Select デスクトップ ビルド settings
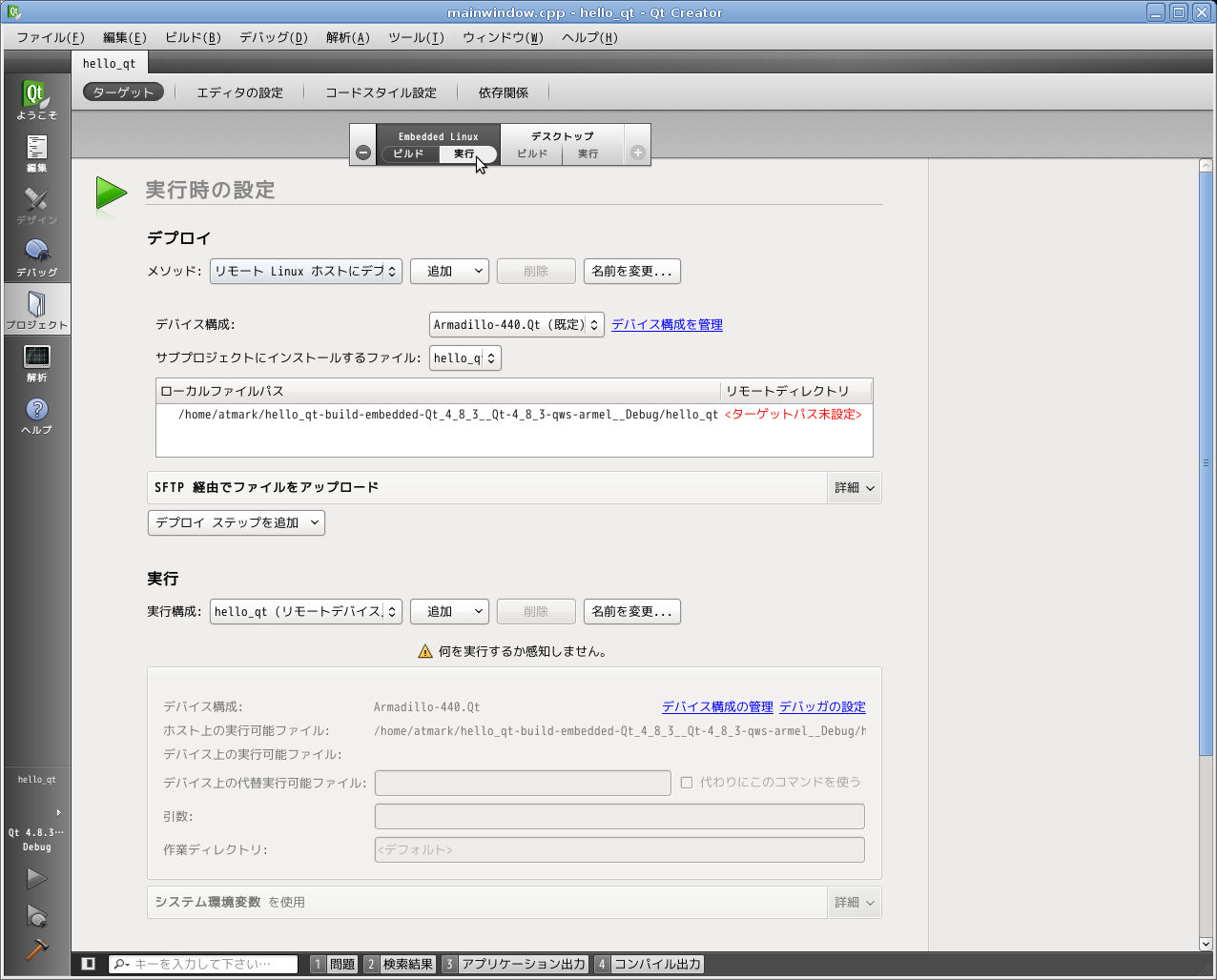This screenshot has width=1217, height=980. (532, 153)
